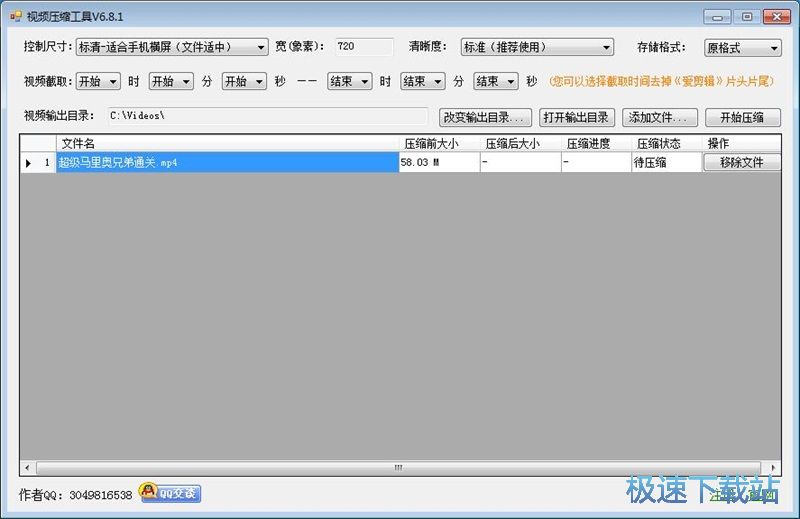Viewport: 800px width, 519px height.
Task: Click 打开输出目录 button
Action: [577, 117]
